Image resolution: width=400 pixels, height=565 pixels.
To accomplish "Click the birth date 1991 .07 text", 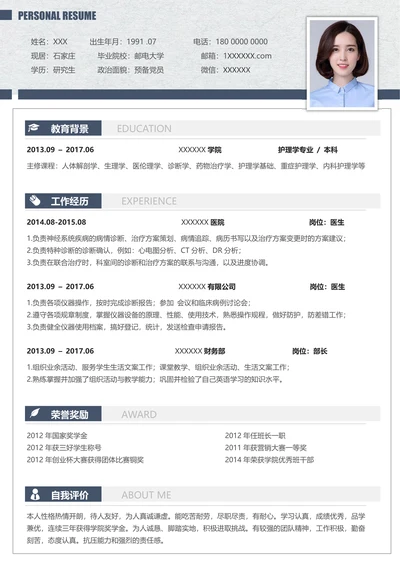I will tap(141, 41).
